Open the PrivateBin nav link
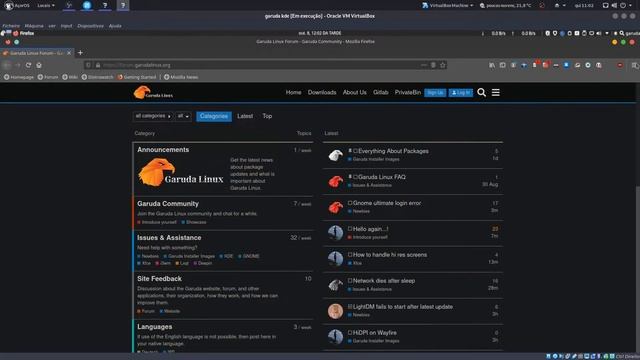 (408, 93)
